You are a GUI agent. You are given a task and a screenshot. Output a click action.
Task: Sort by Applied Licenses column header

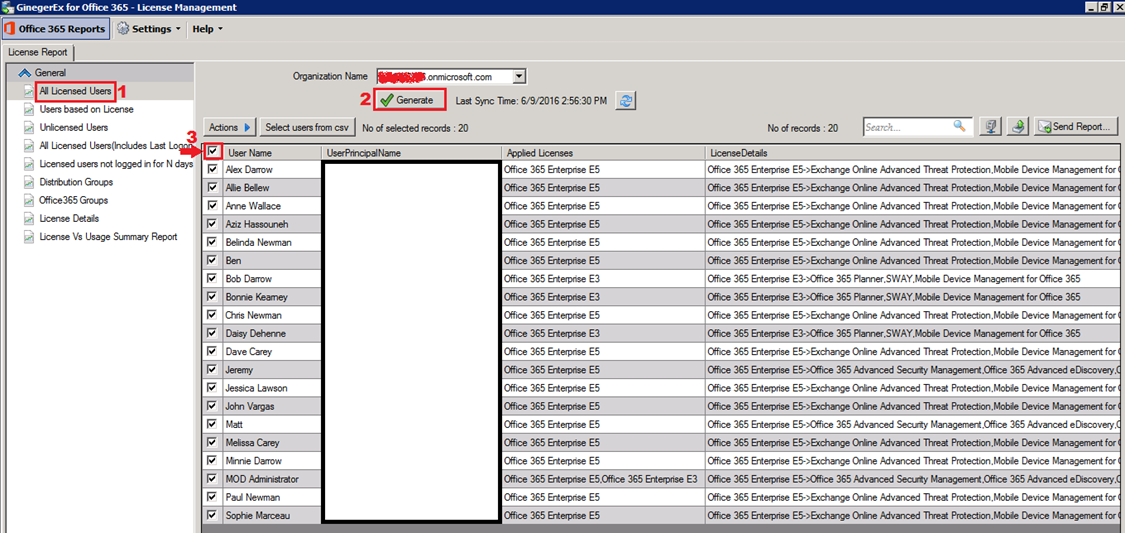point(603,153)
